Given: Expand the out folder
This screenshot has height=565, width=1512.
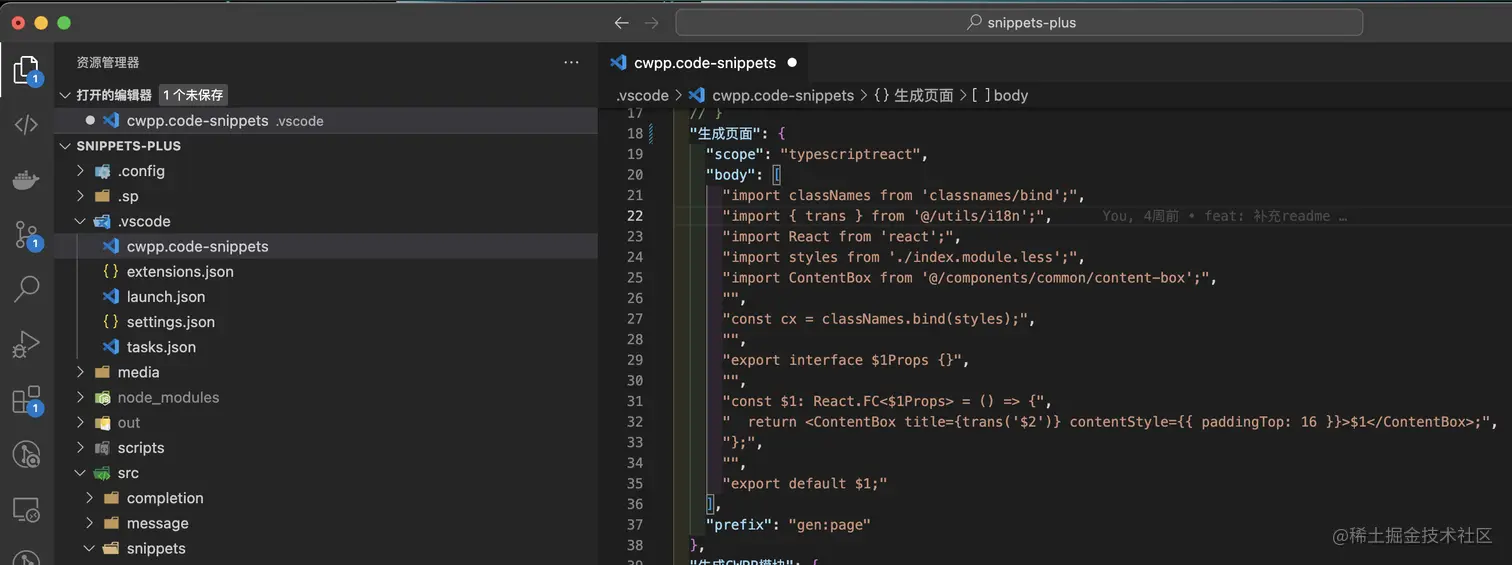Looking at the screenshot, I should click(x=81, y=423).
